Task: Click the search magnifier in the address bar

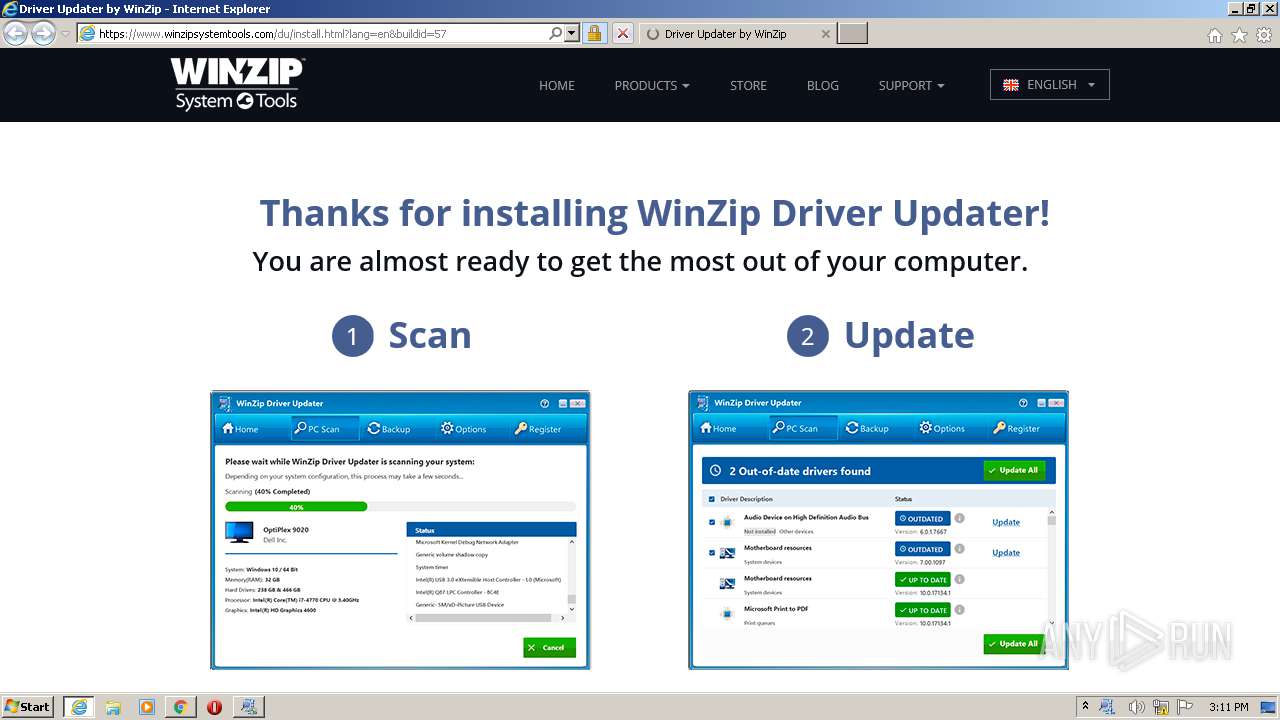Action: (556, 33)
